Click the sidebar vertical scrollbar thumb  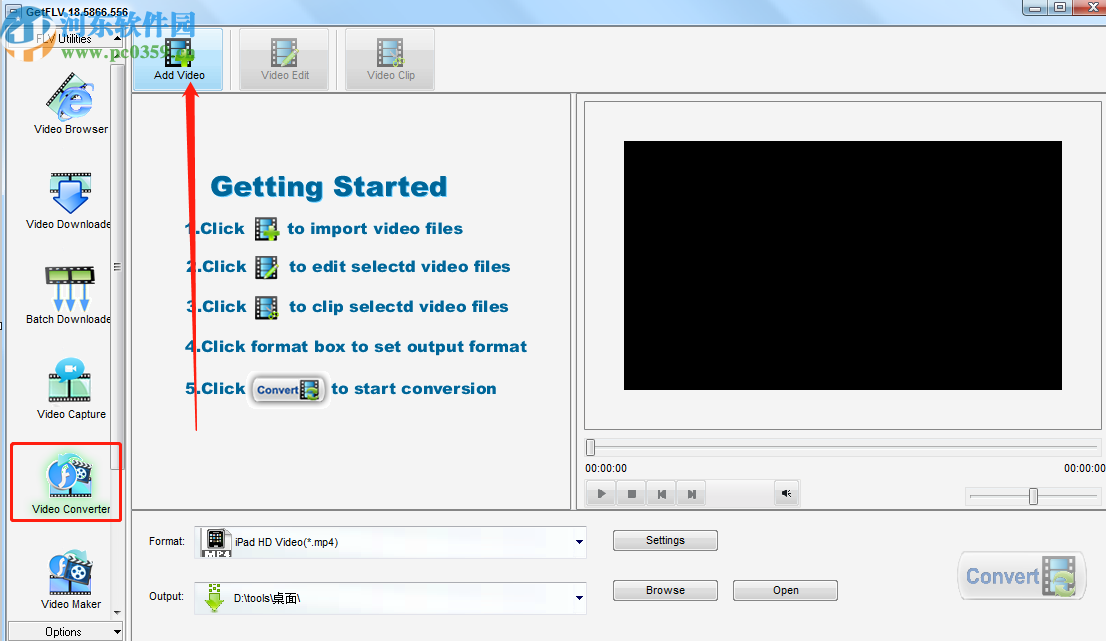(117, 267)
